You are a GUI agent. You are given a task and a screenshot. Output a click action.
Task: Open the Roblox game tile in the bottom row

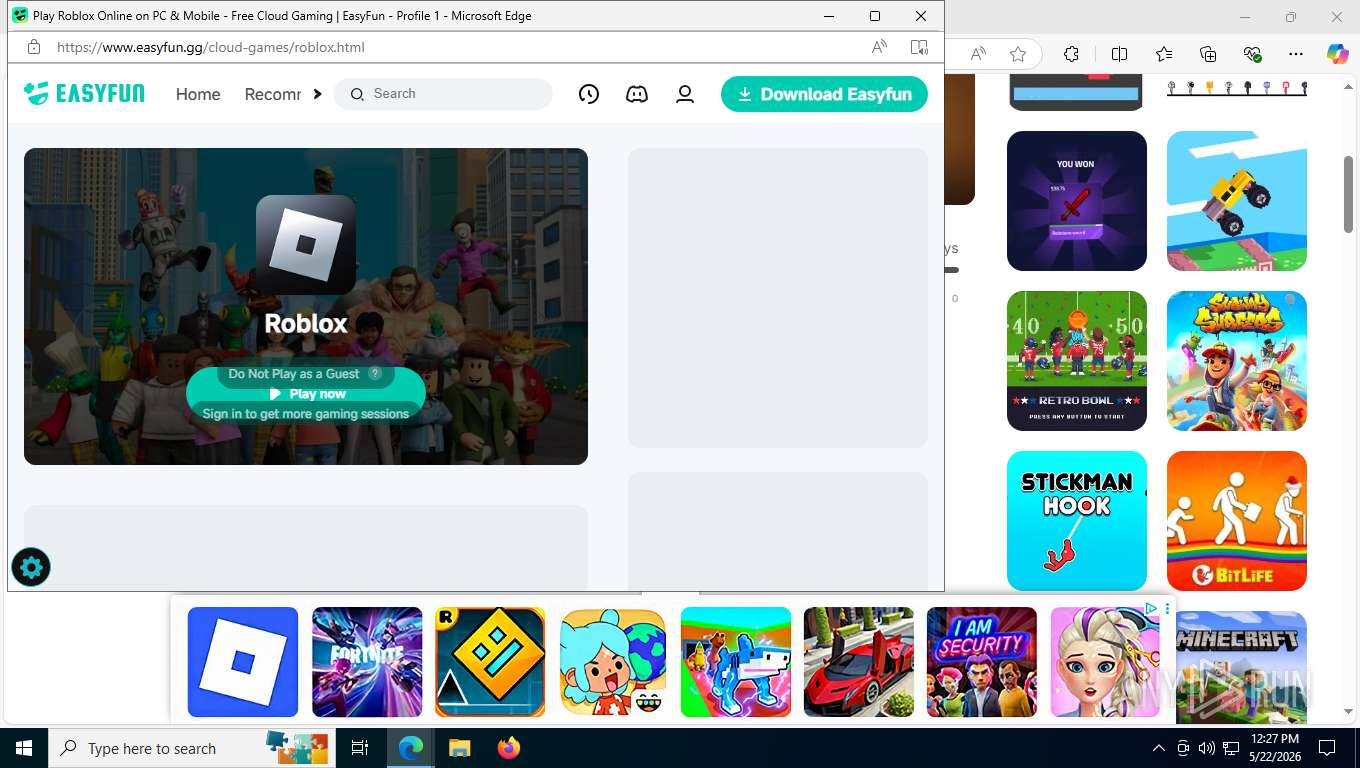coord(243,662)
